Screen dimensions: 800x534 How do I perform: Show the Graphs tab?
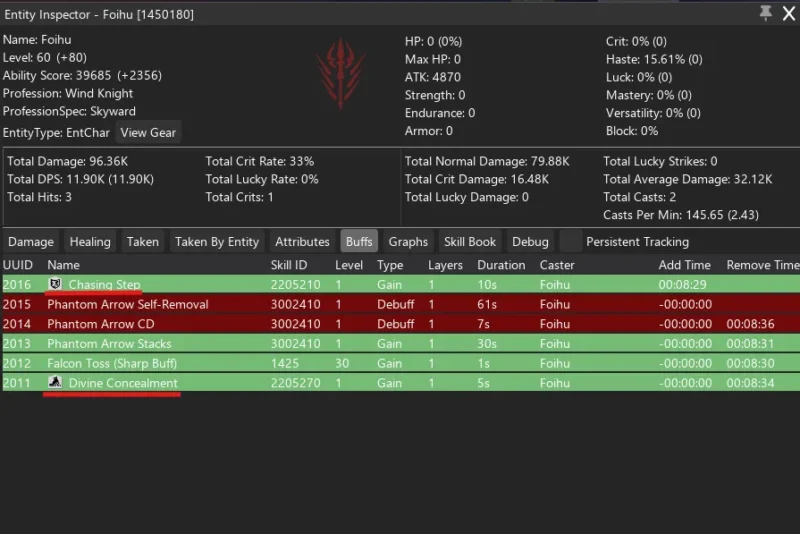click(x=408, y=241)
